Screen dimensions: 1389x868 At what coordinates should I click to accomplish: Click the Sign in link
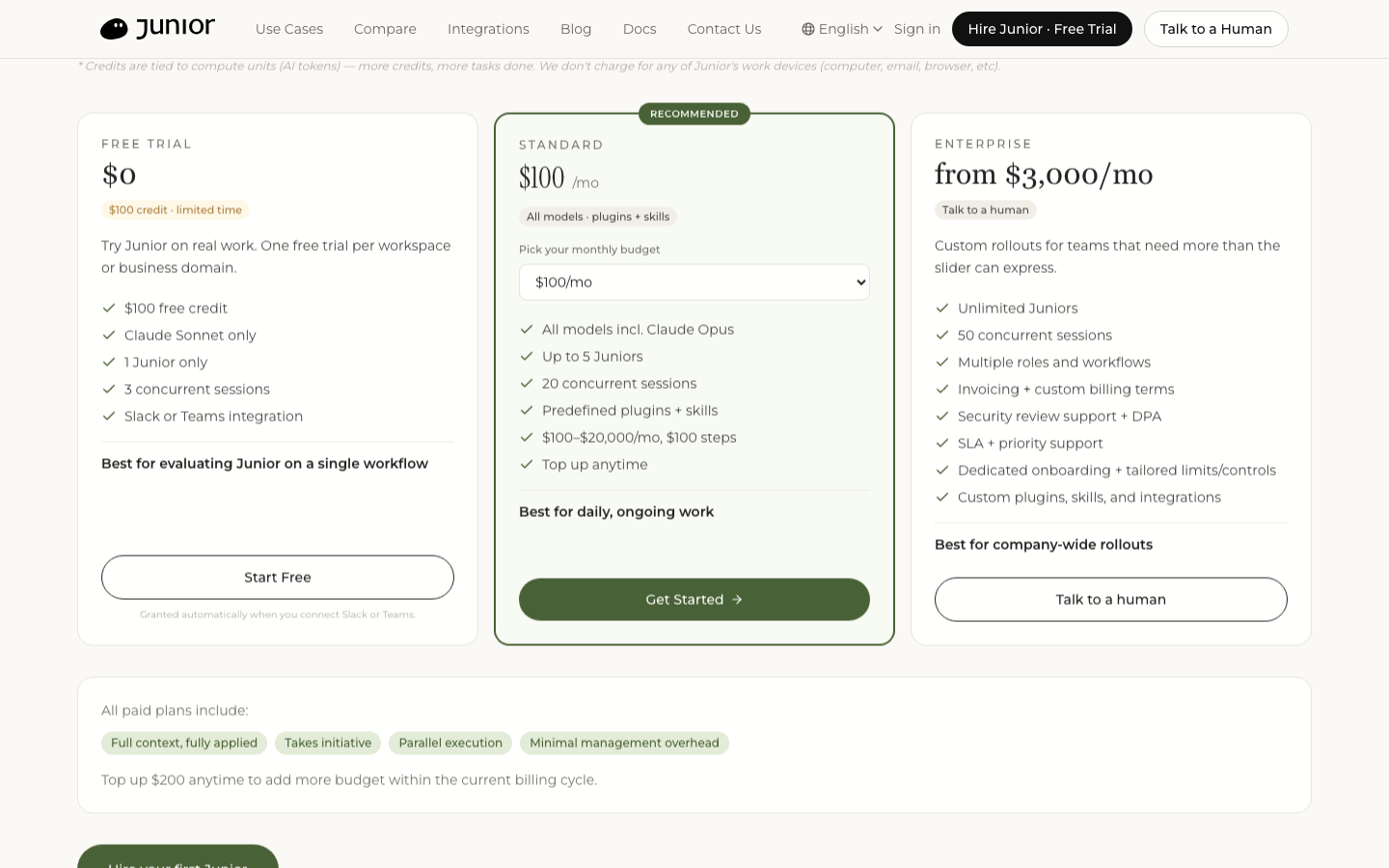pyautogui.click(x=917, y=29)
